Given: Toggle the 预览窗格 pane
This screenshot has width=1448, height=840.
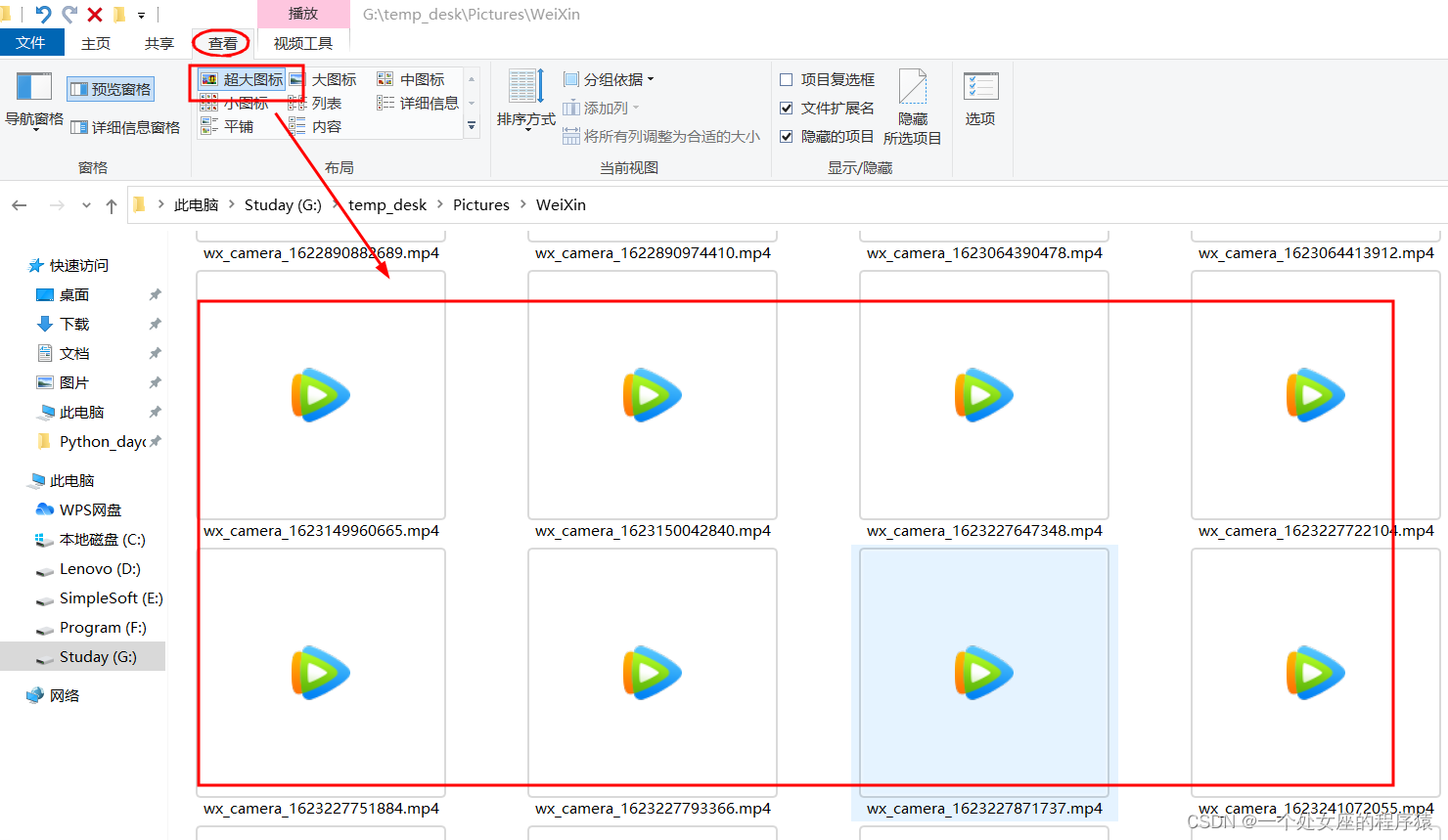Looking at the screenshot, I should (111, 89).
